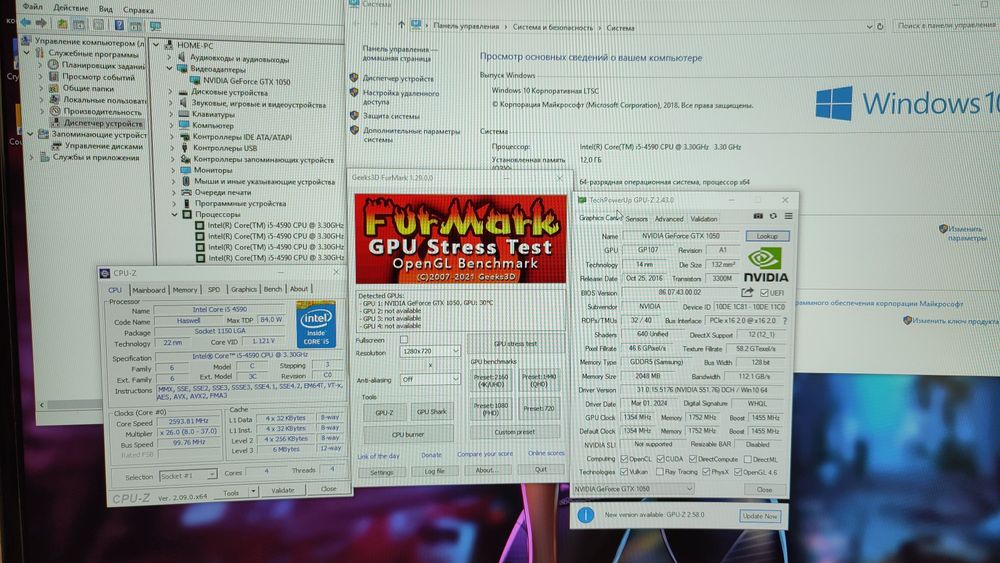The height and width of the screenshot is (563, 1000).
Task: Open GPU-Z graphics card selection dropdown
Action: (633, 489)
